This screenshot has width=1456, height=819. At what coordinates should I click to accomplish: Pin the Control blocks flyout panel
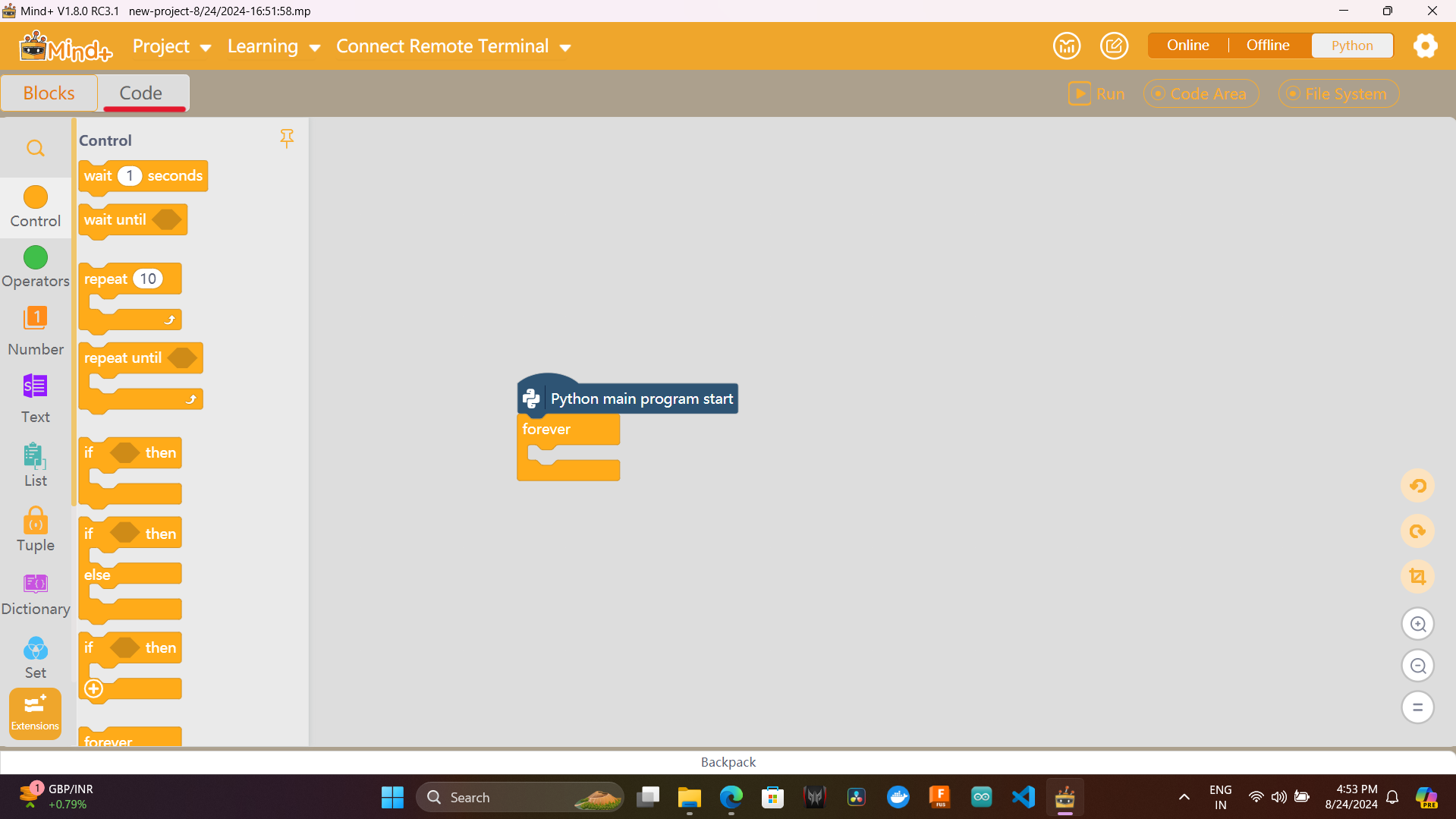287,138
